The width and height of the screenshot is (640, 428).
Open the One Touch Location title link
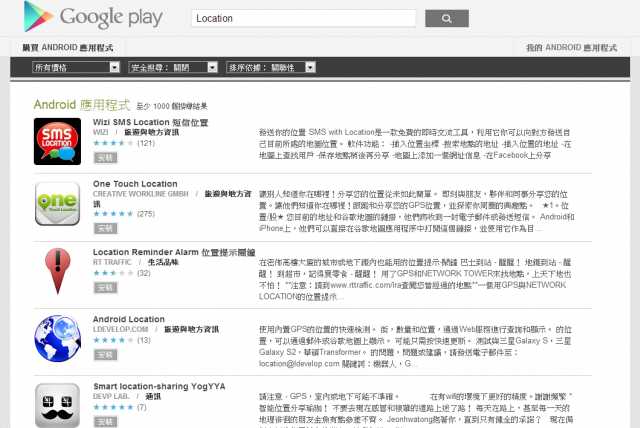tap(135, 184)
